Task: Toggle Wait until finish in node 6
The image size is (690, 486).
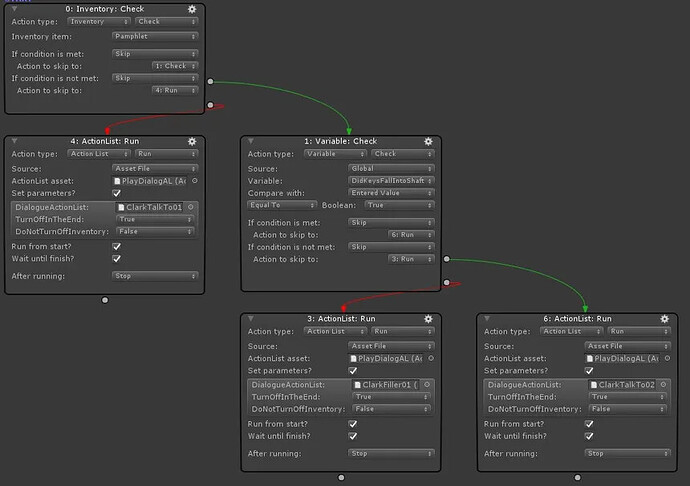Action: coord(589,436)
